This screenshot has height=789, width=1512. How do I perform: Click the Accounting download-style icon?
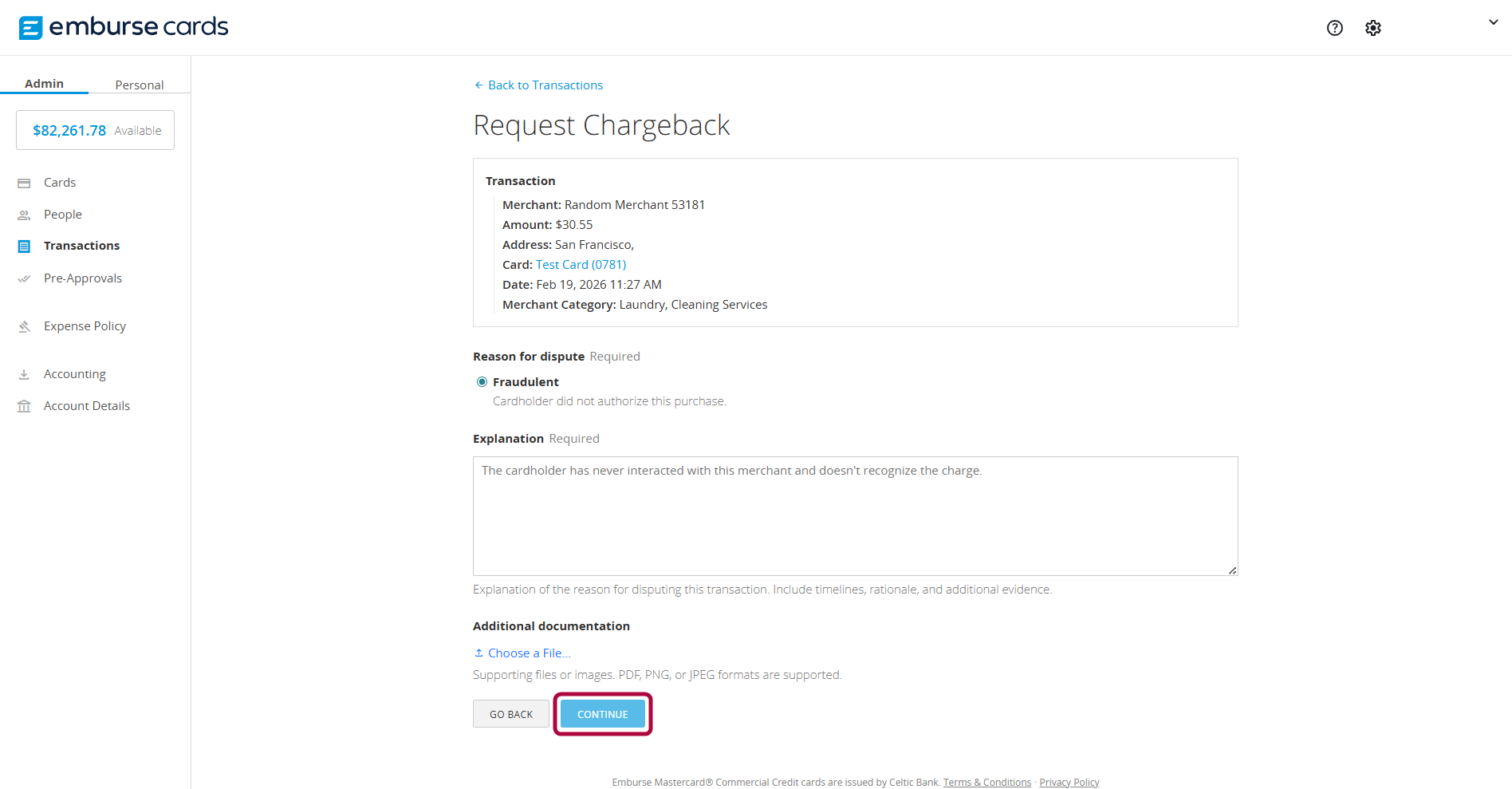[25, 373]
